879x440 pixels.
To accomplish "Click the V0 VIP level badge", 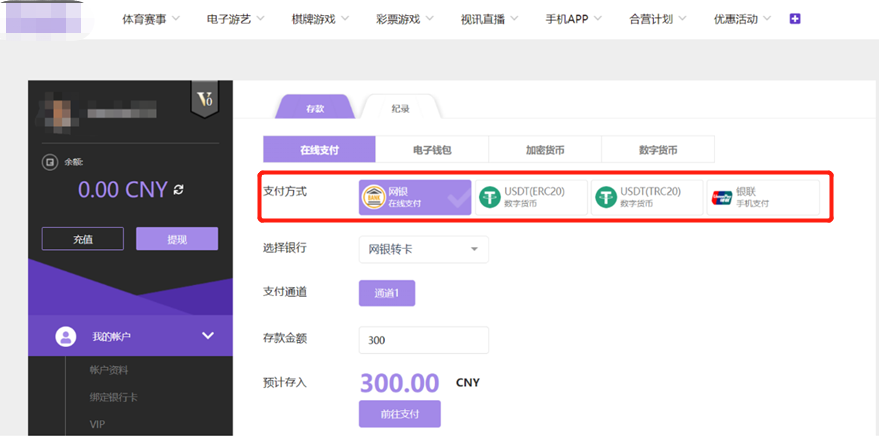I will point(204,100).
